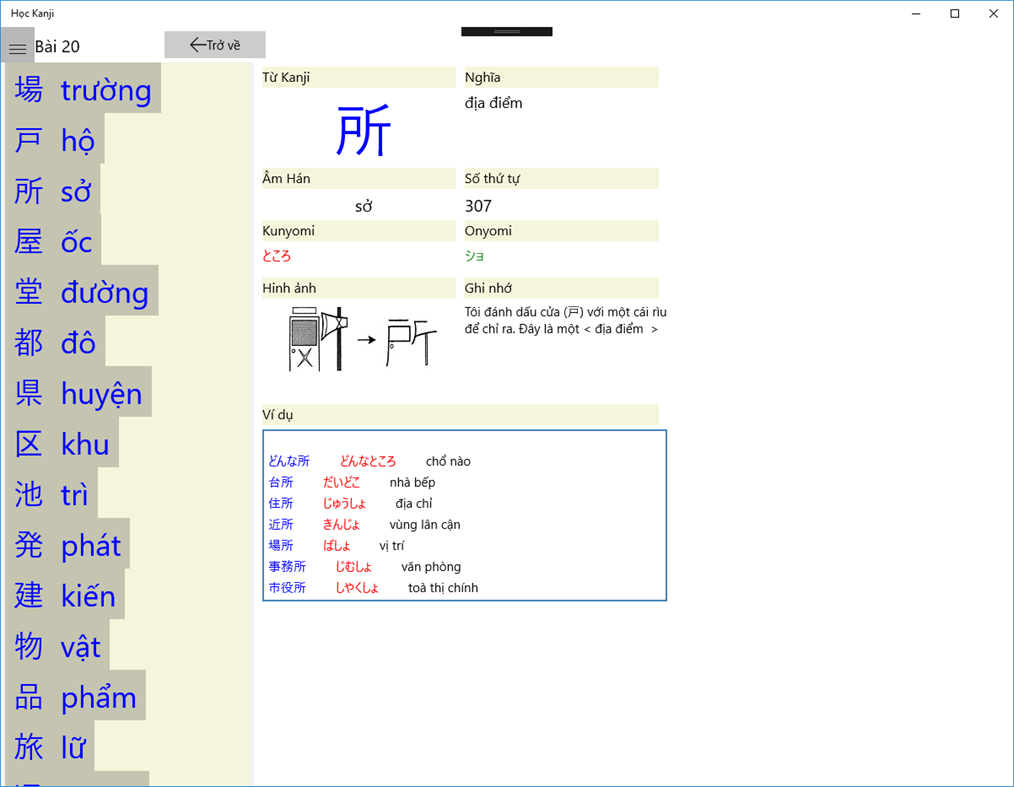This screenshot has width=1014, height=787.
Task: Select the Onyomi reading ショ
Action: [x=474, y=256]
